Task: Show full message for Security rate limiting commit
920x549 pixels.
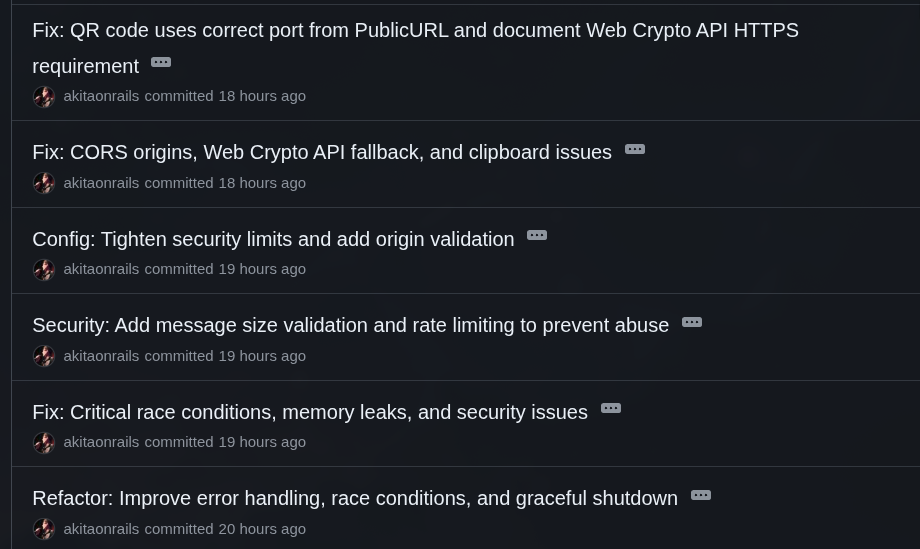Action: 692,323
